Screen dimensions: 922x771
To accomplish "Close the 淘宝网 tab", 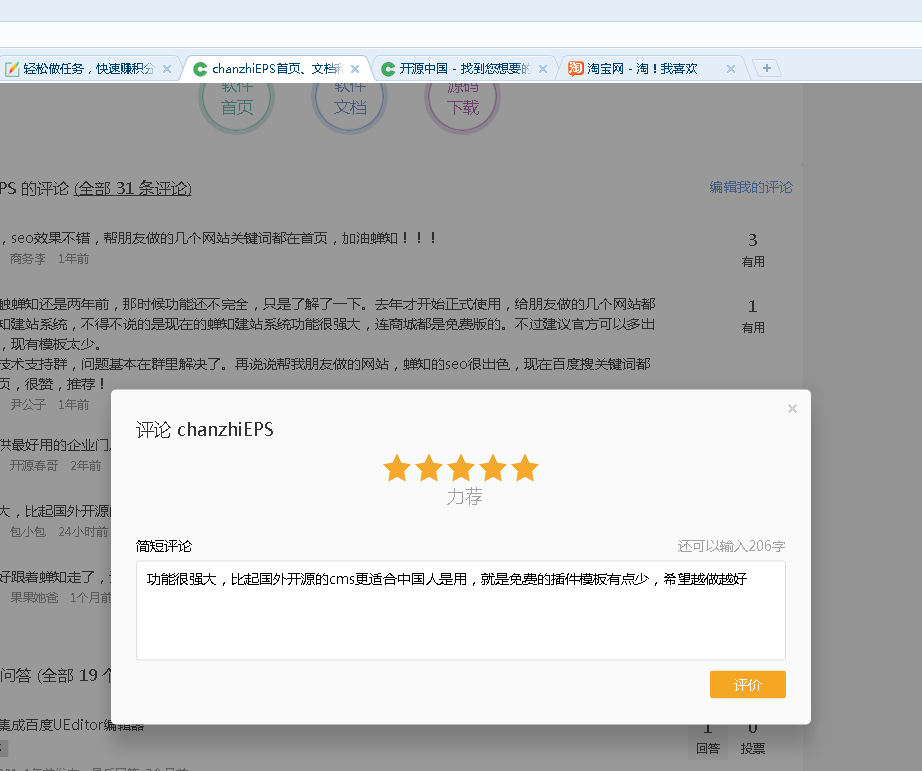I will (731, 69).
